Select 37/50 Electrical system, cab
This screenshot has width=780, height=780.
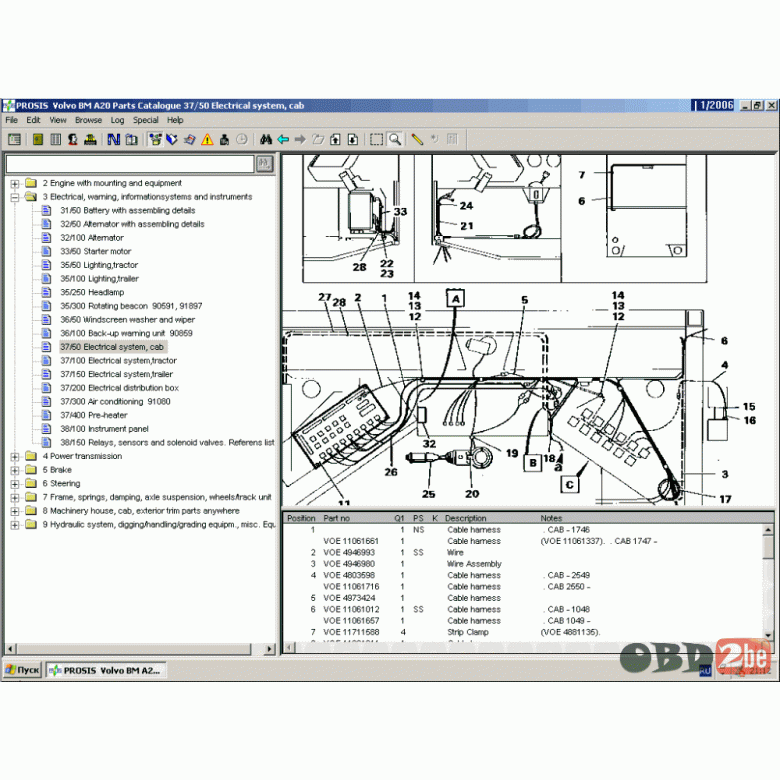112,347
